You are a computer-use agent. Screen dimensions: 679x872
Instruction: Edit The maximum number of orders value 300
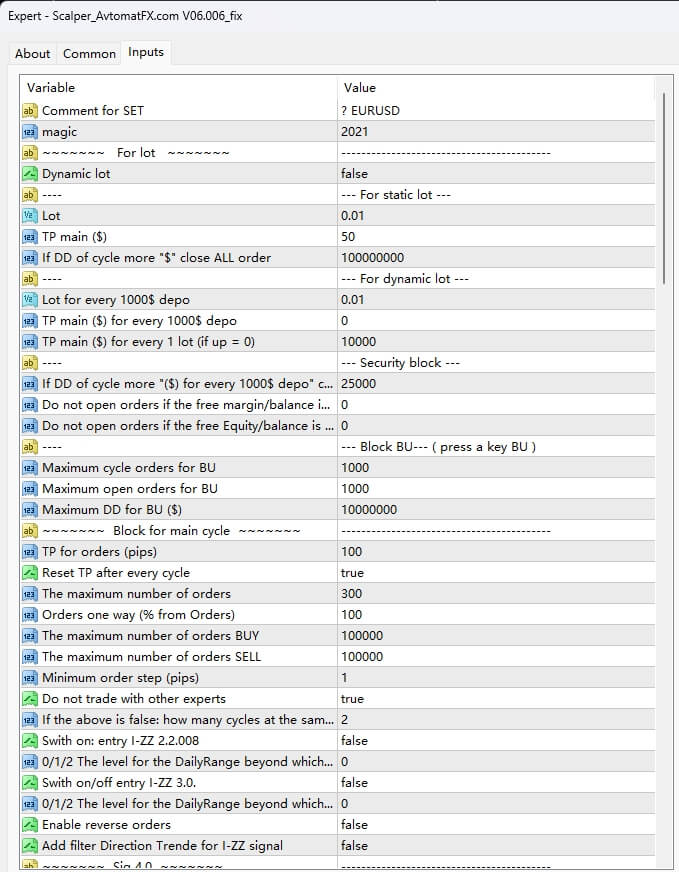[x=496, y=594]
